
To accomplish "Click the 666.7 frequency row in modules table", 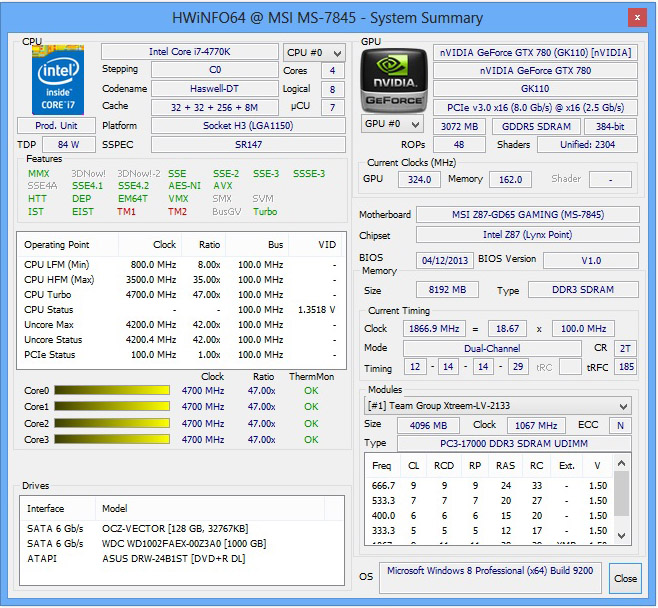I will 489,486.
